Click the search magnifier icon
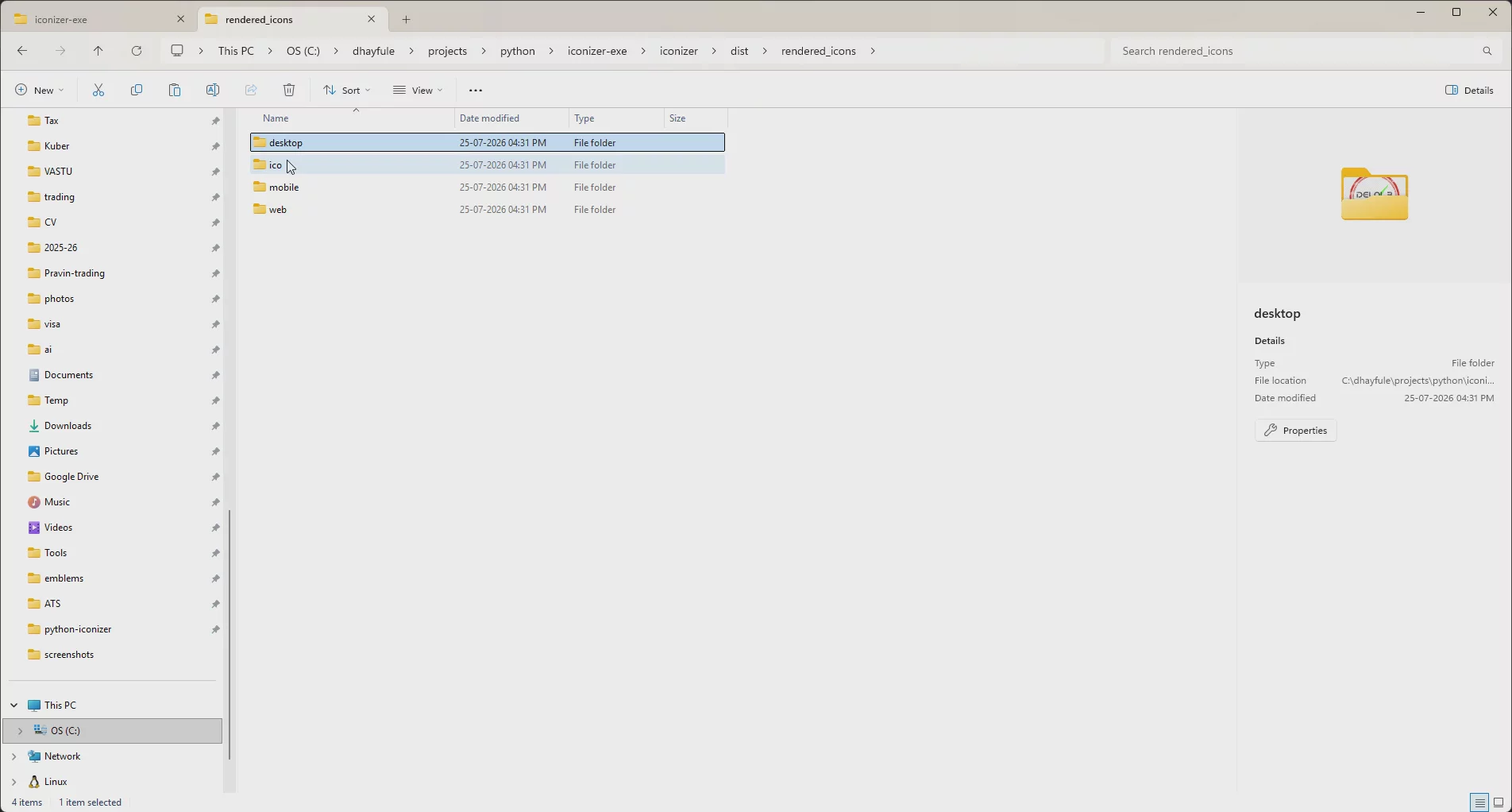Viewport: 1512px width, 812px height. 1487,51
